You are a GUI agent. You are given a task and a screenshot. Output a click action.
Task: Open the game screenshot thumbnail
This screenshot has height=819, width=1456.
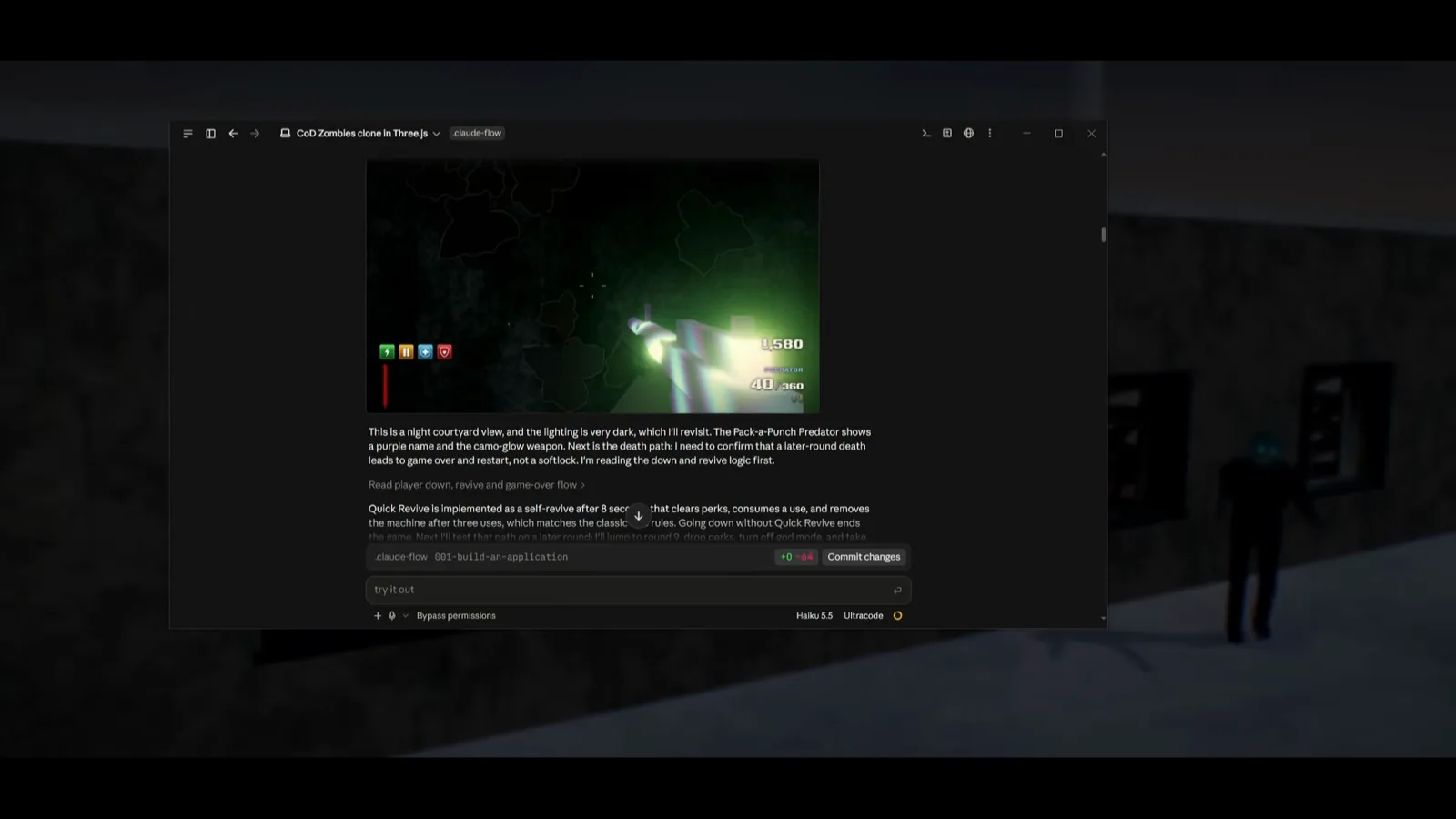pyautogui.click(x=592, y=287)
